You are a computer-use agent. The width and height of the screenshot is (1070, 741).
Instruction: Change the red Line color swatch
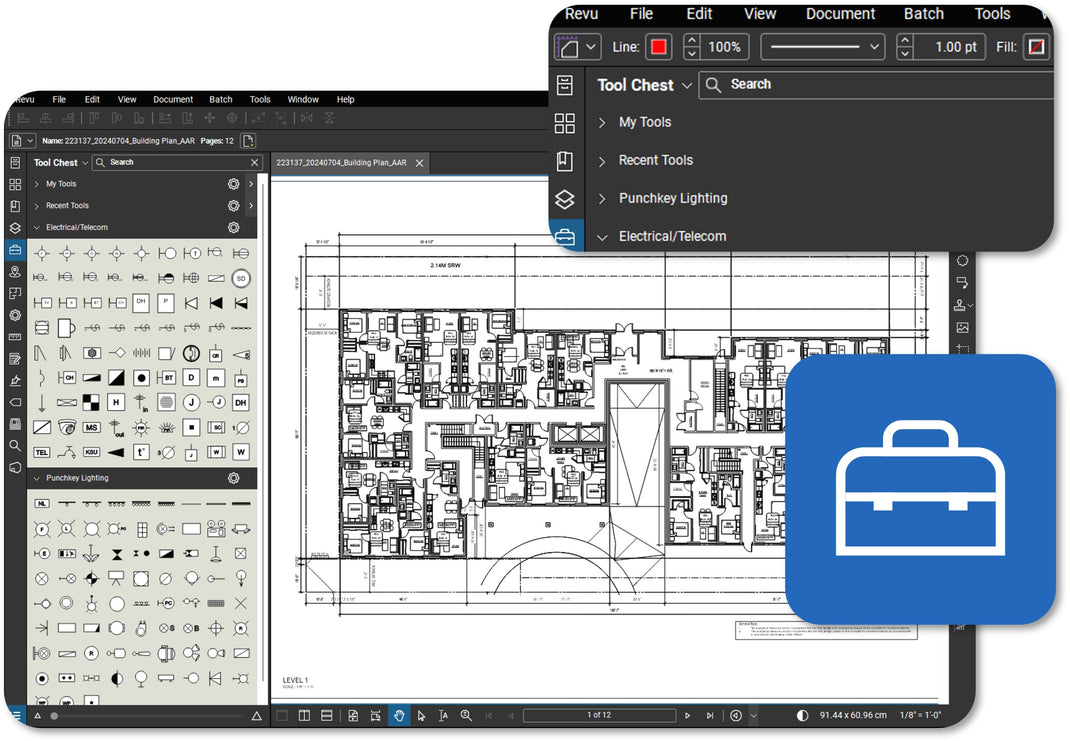[x=659, y=46]
